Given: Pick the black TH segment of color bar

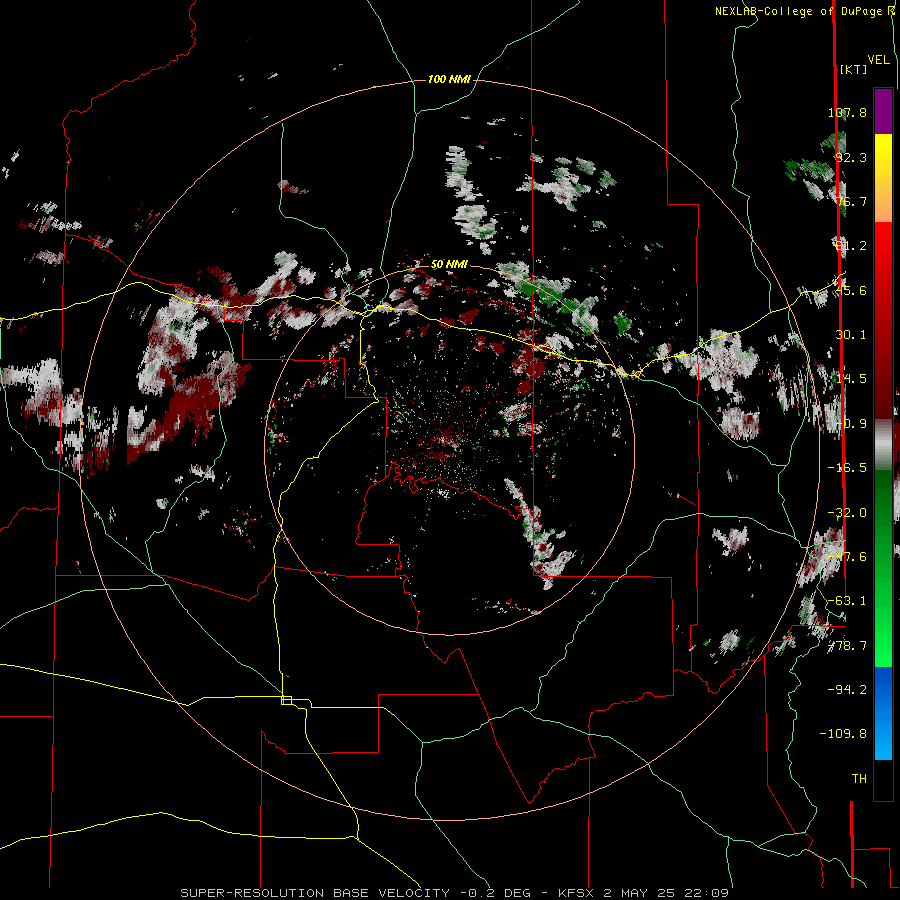Looking at the screenshot, I should 883,779.
